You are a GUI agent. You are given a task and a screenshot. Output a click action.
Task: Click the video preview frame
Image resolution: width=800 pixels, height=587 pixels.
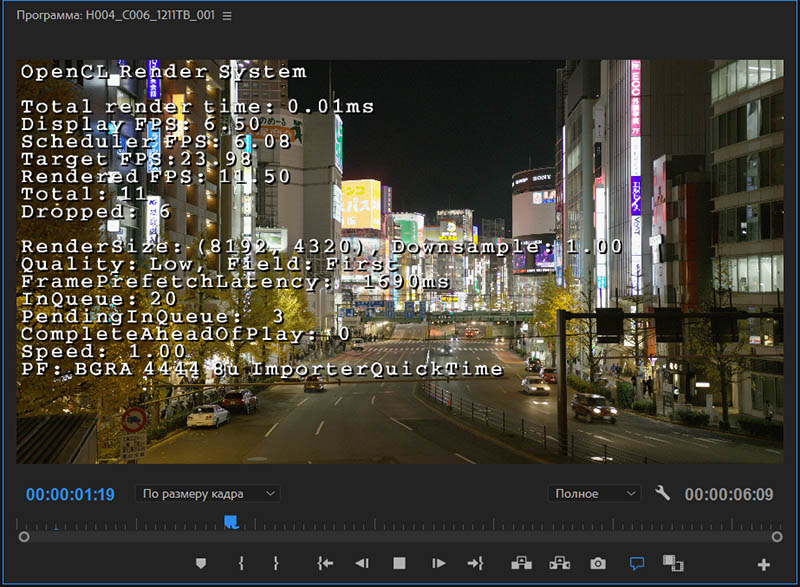pos(400,262)
